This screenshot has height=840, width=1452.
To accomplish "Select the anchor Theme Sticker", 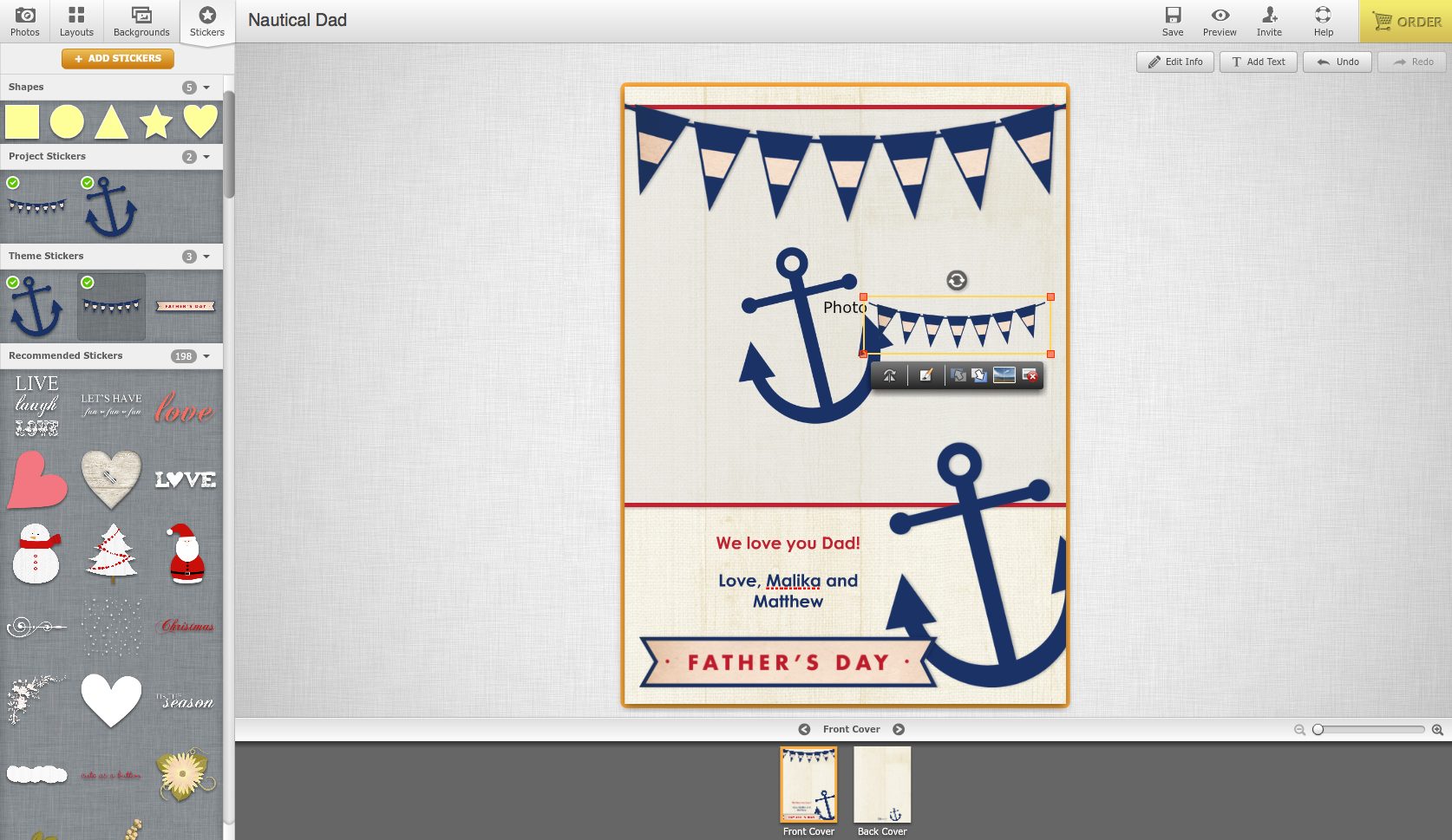I will (36, 306).
